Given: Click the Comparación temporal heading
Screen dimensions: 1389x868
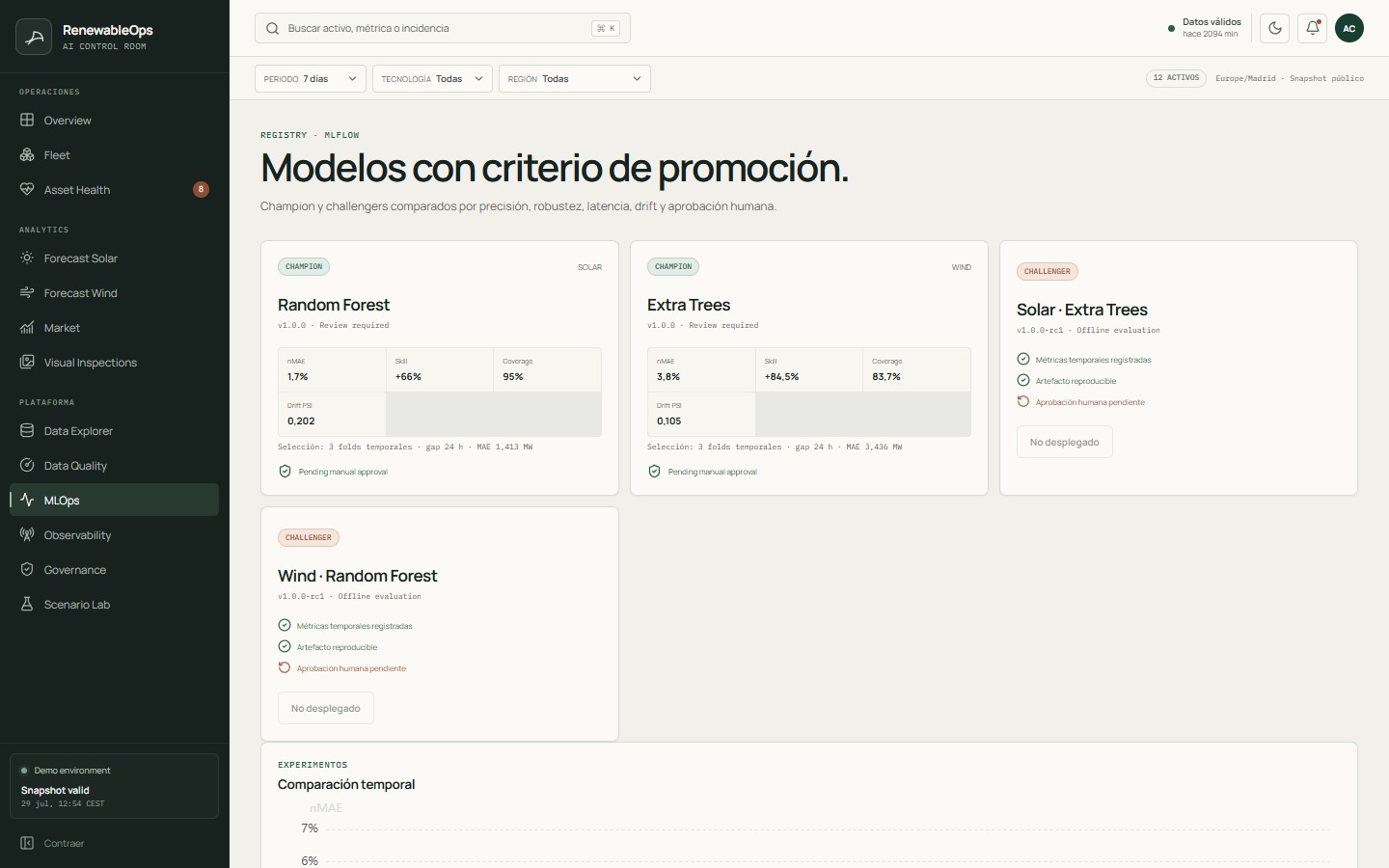Looking at the screenshot, I should pos(346,784).
